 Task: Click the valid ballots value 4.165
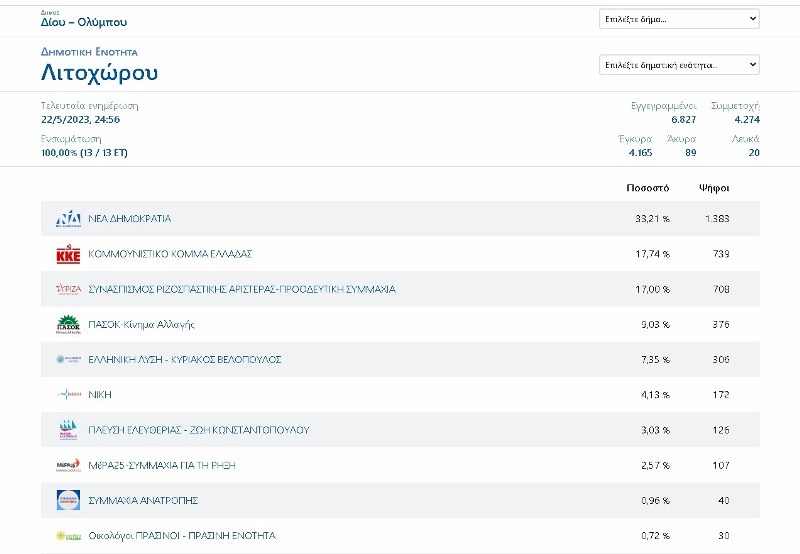640,153
